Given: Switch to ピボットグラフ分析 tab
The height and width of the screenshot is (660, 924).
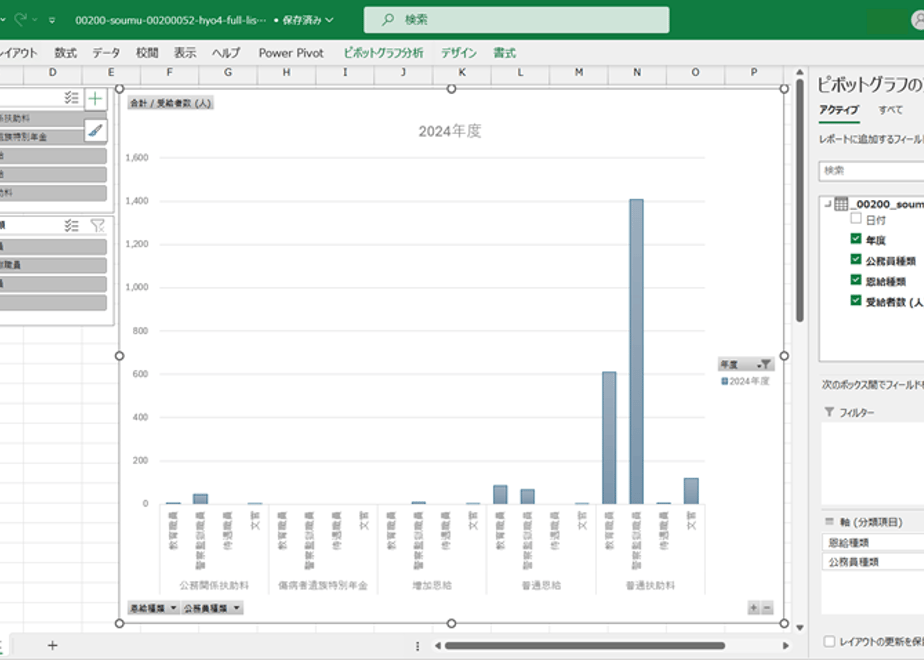Looking at the screenshot, I should 383,53.
